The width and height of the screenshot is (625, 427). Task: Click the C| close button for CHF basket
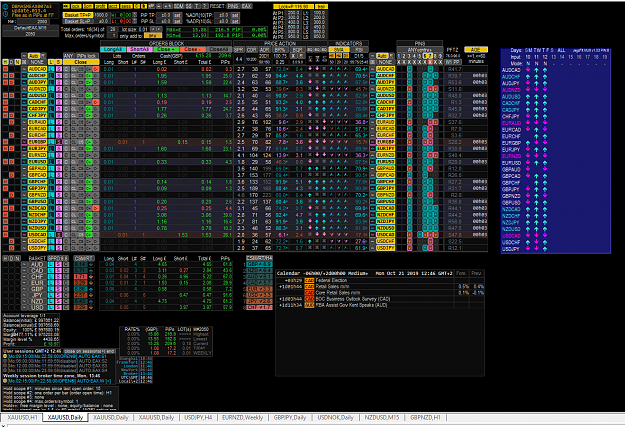pos(66,277)
